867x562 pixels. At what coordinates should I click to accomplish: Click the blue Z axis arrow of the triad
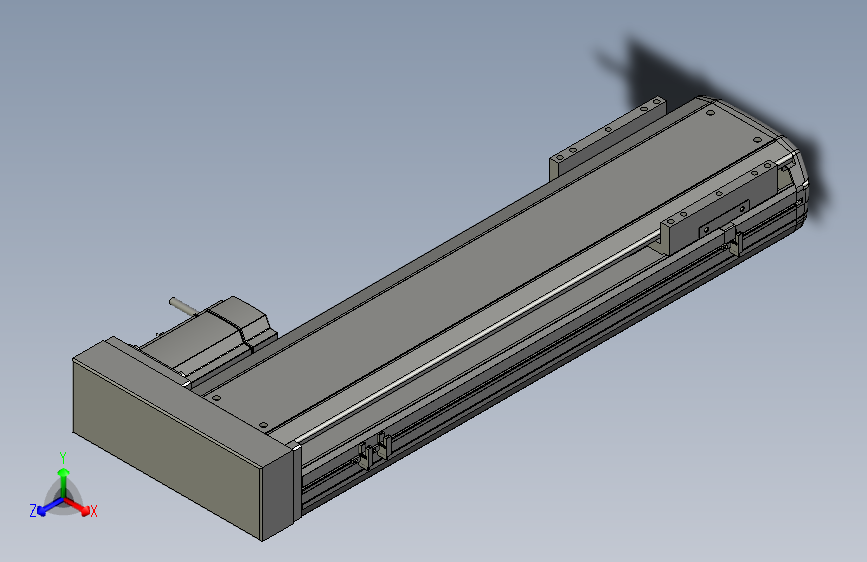(50, 506)
